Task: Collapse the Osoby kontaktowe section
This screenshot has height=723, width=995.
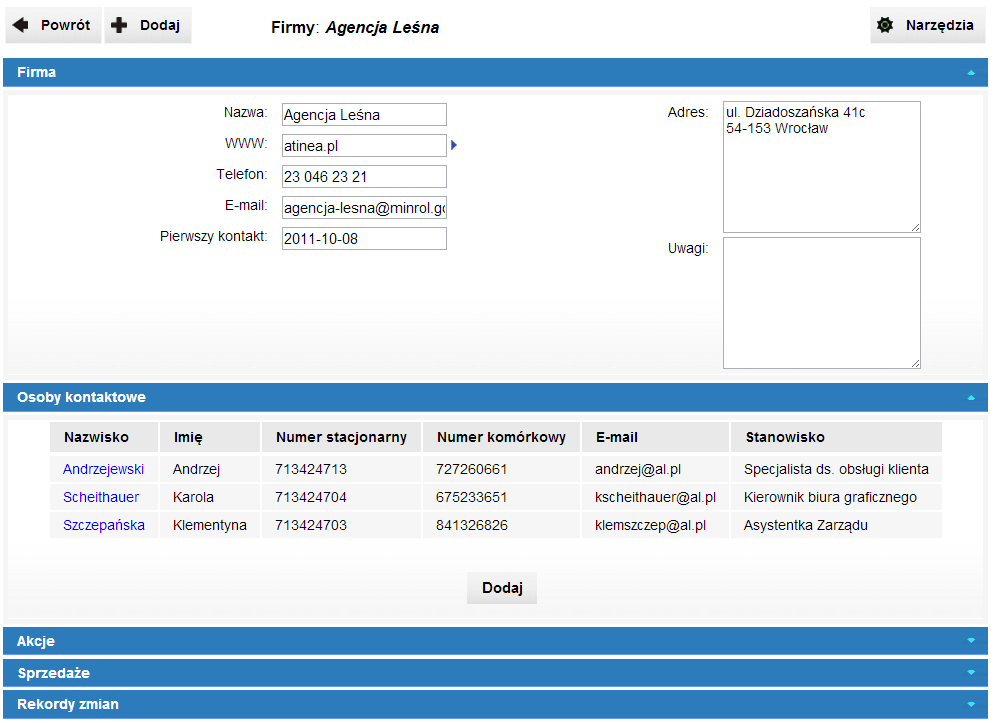Action: pos(970,398)
